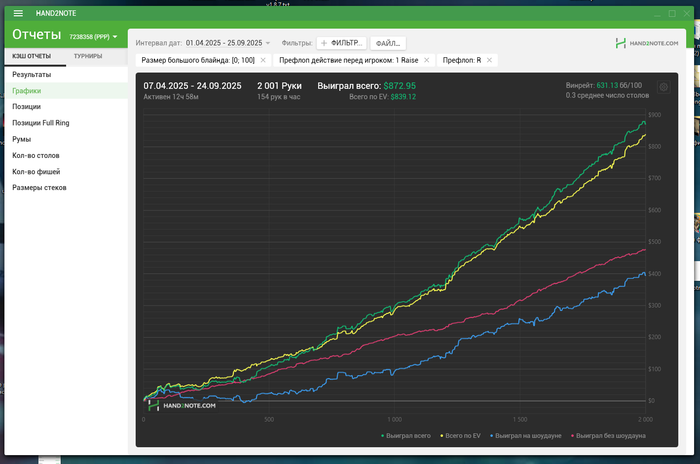Remove the big blind size filter
This screenshot has width=700, height=464.
point(263,60)
